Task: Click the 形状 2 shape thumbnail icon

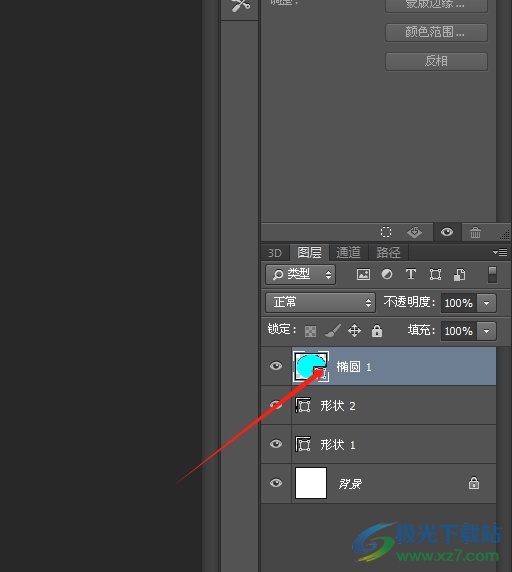Action: [303, 405]
